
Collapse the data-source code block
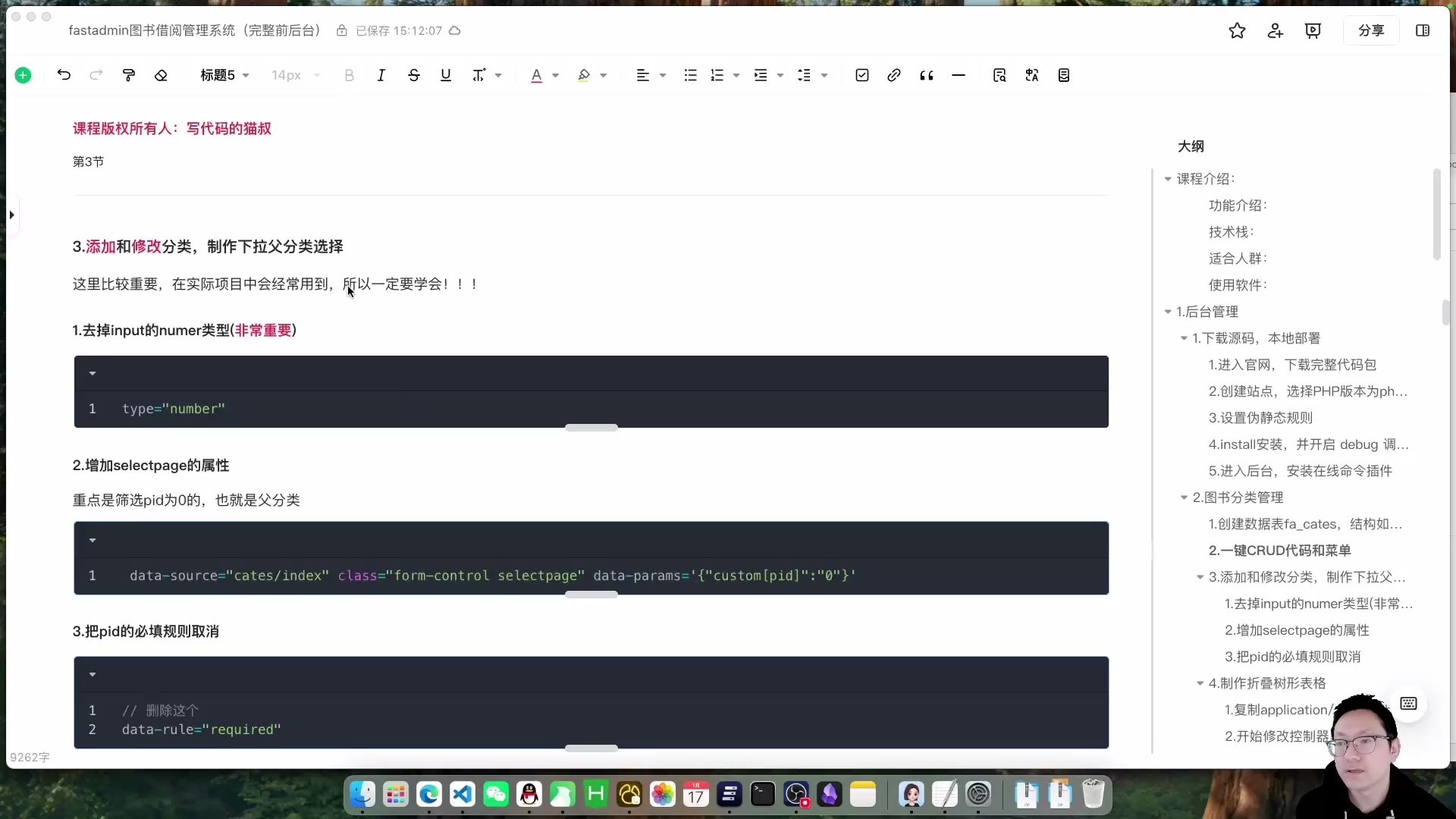click(x=93, y=540)
